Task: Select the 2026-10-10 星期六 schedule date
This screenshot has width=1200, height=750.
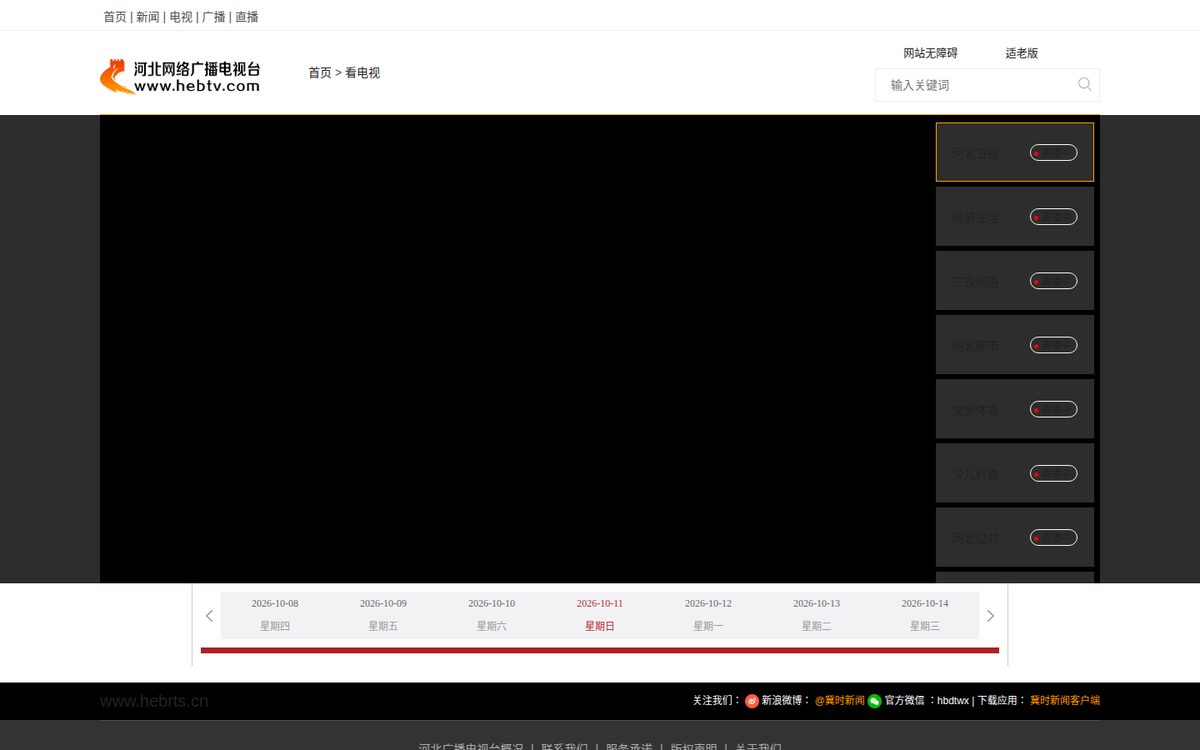Action: pos(492,615)
